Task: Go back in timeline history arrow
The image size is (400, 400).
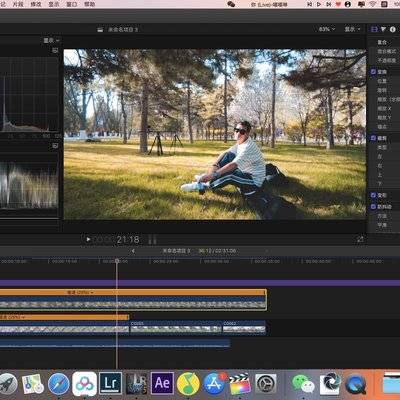Action: point(133,251)
